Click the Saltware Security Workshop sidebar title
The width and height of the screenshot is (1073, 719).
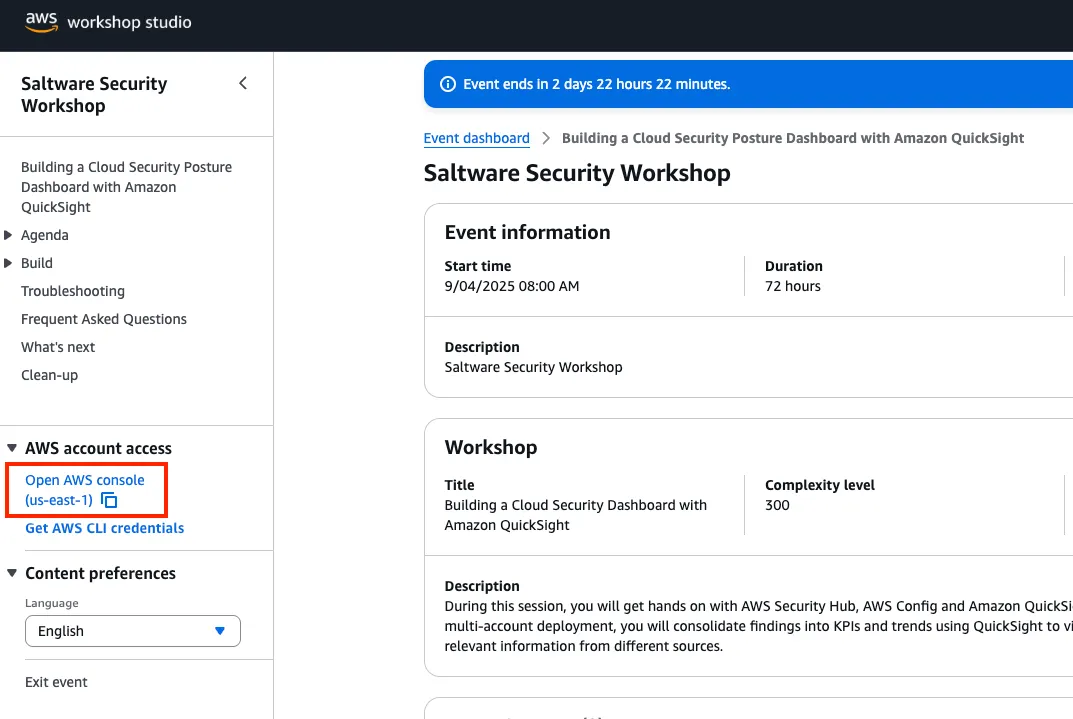coord(94,95)
